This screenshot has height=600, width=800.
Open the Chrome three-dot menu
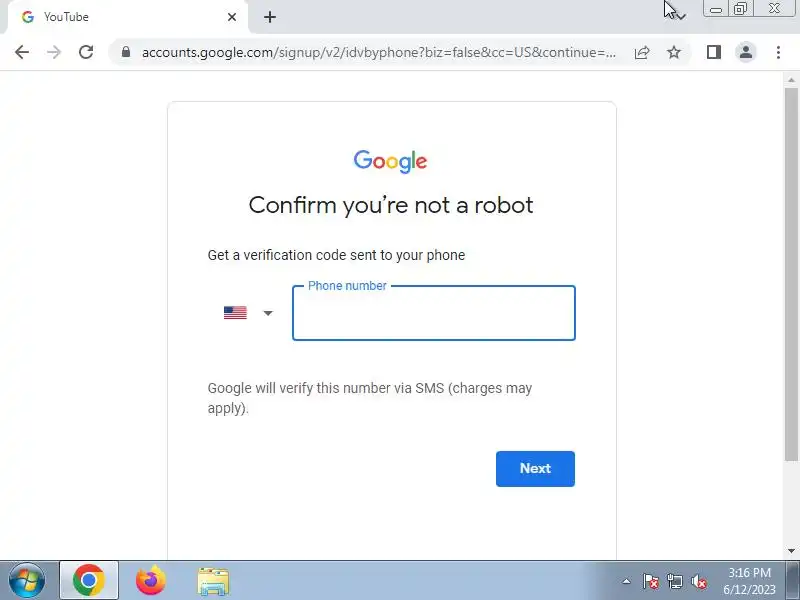click(778, 52)
